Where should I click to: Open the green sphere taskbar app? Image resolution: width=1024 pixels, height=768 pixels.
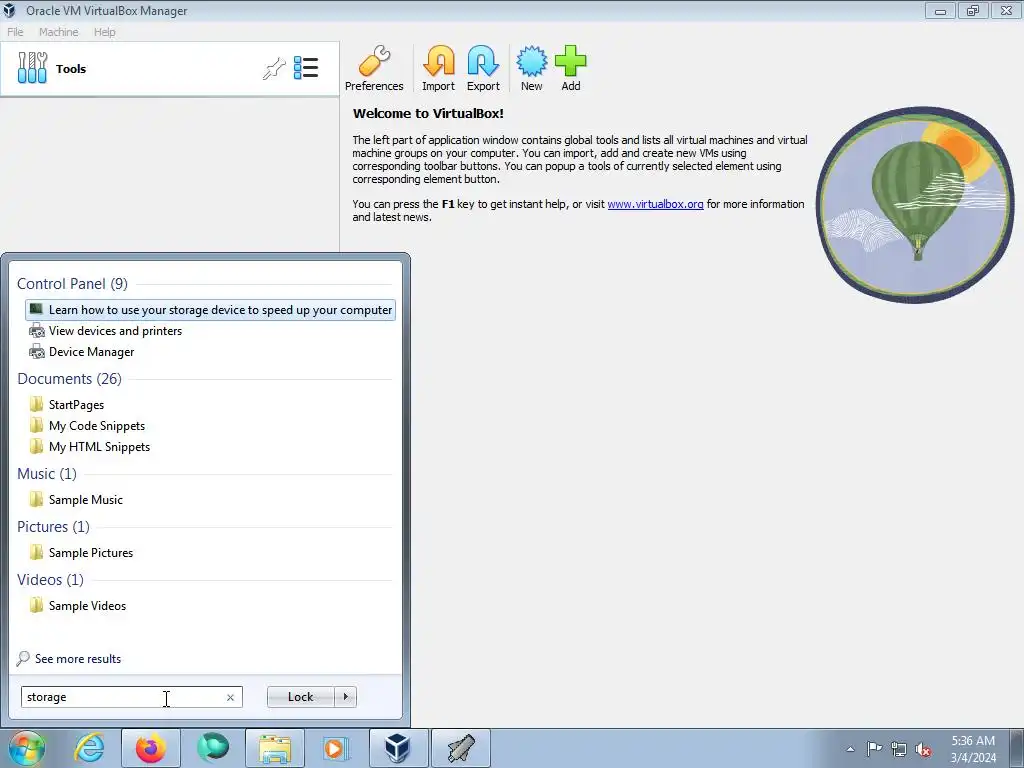(x=213, y=748)
